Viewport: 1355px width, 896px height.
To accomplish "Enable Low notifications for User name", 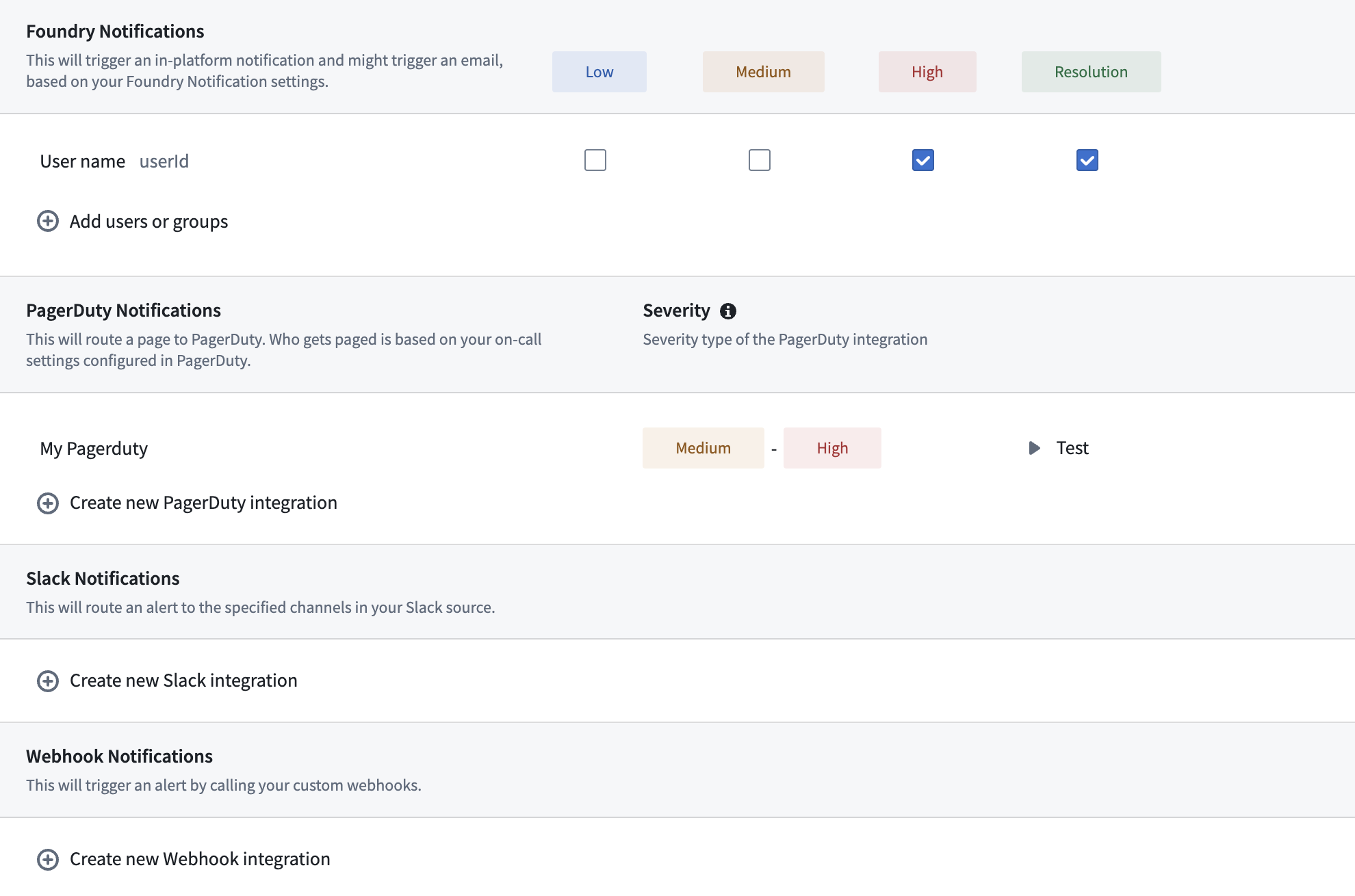I will click(x=595, y=160).
